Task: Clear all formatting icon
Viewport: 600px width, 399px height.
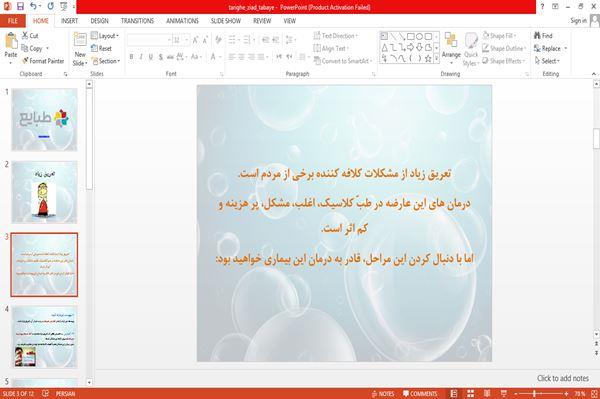Action: pyautogui.click(x=218, y=40)
